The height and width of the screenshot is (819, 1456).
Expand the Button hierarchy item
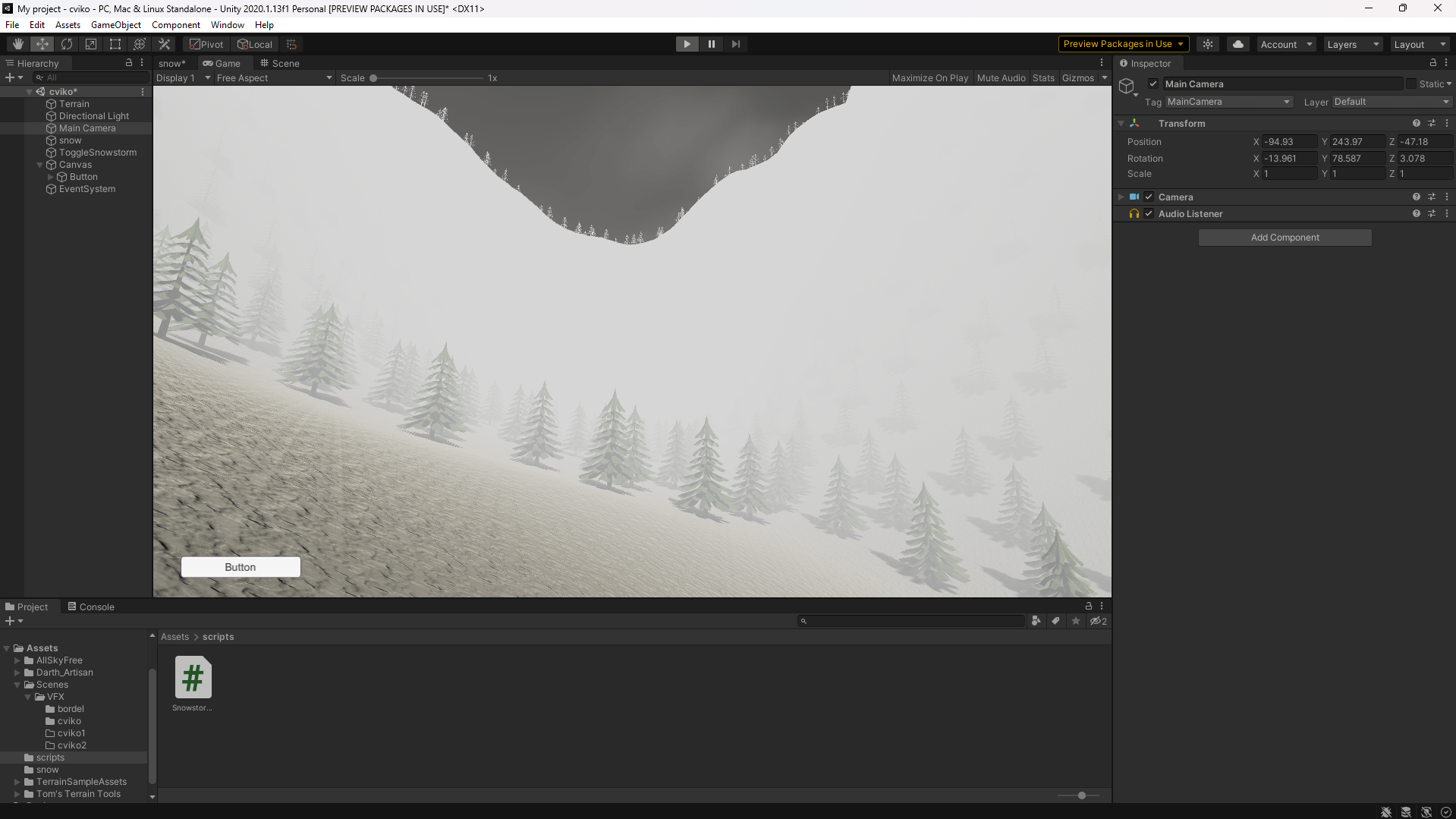click(x=51, y=177)
